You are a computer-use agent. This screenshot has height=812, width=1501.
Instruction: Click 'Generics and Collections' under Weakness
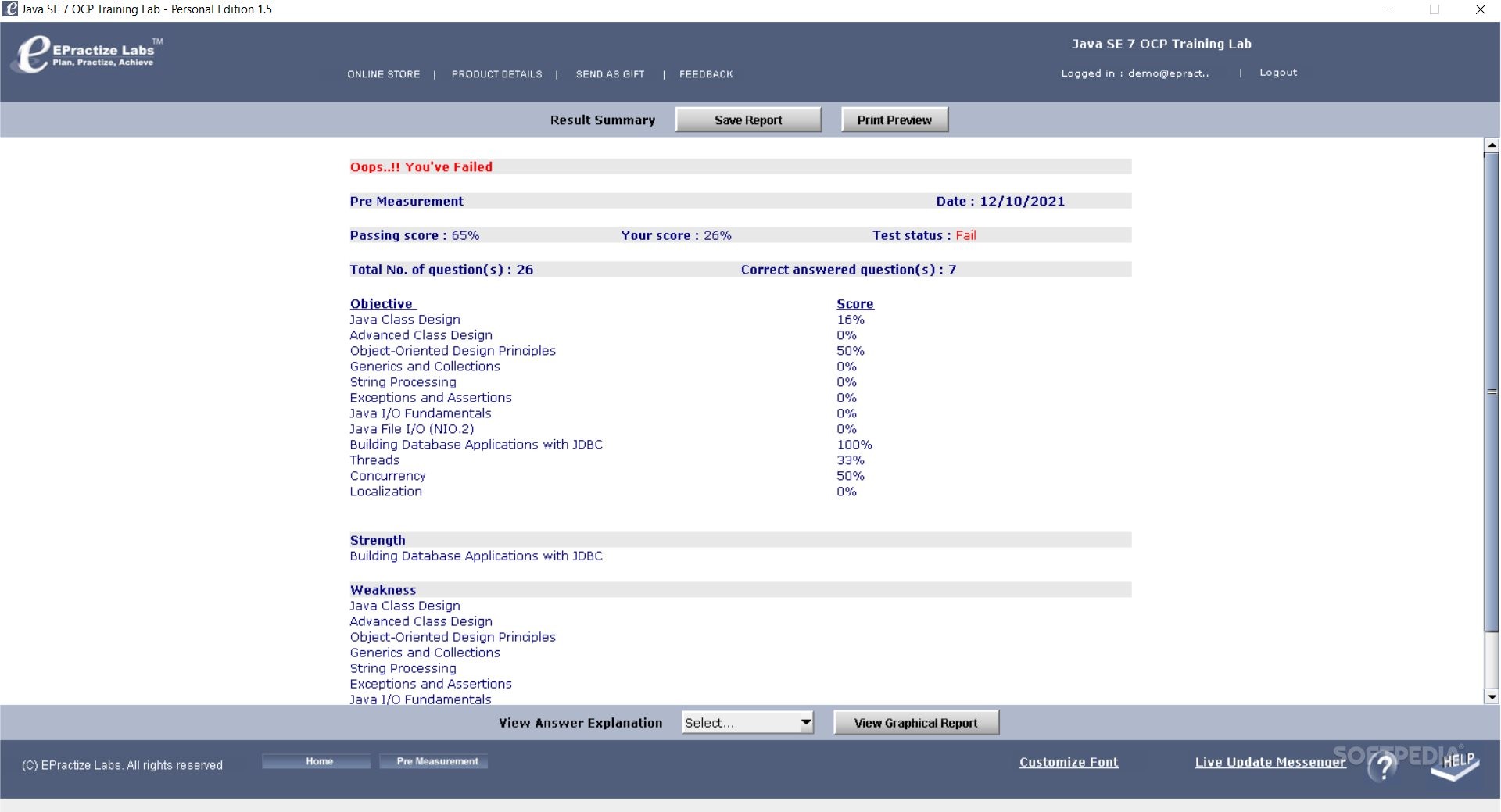[425, 653]
